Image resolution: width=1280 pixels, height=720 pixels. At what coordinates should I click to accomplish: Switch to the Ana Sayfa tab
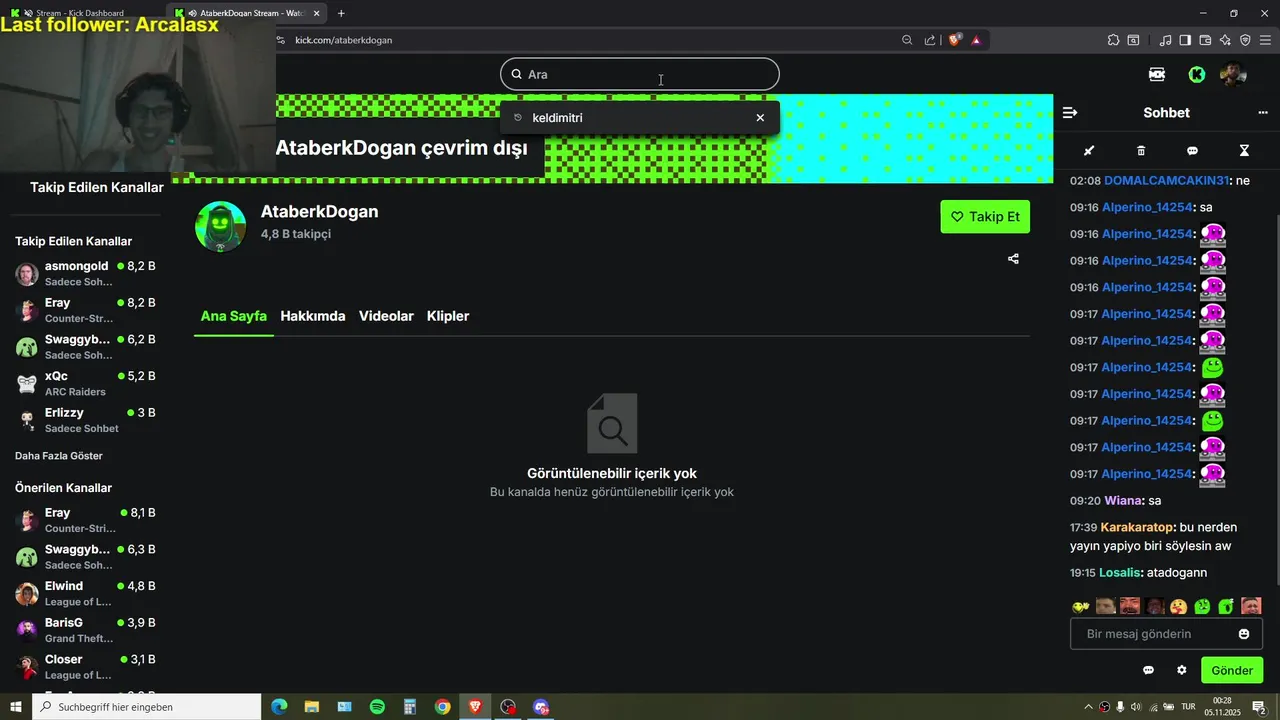coord(234,316)
